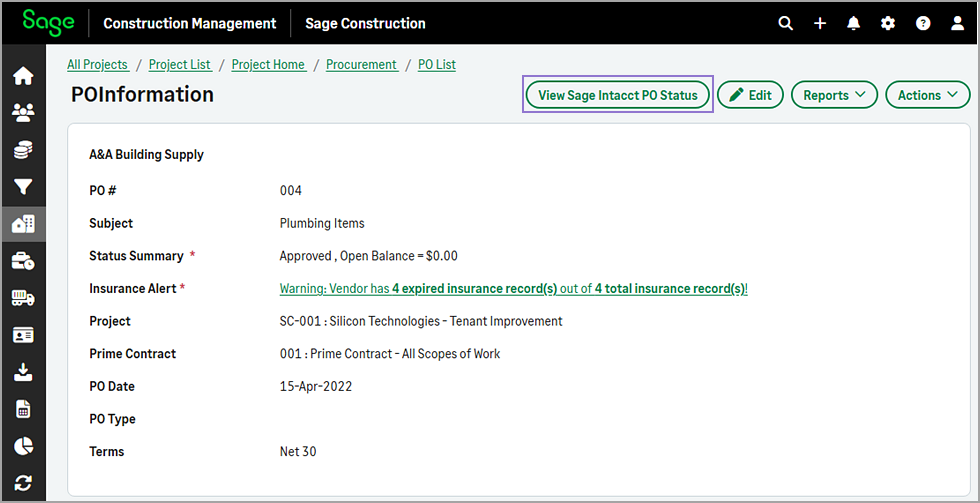Go to All Projects breadcrumb

[98, 64]
